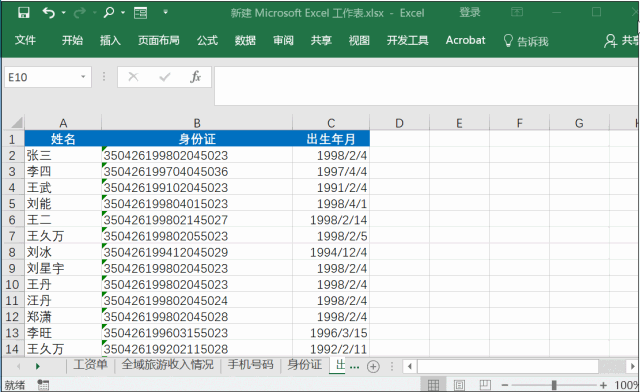Switch to the 身份证 sheet tab
This screenshot has width=640, height=392.
(x=304, y=364)
